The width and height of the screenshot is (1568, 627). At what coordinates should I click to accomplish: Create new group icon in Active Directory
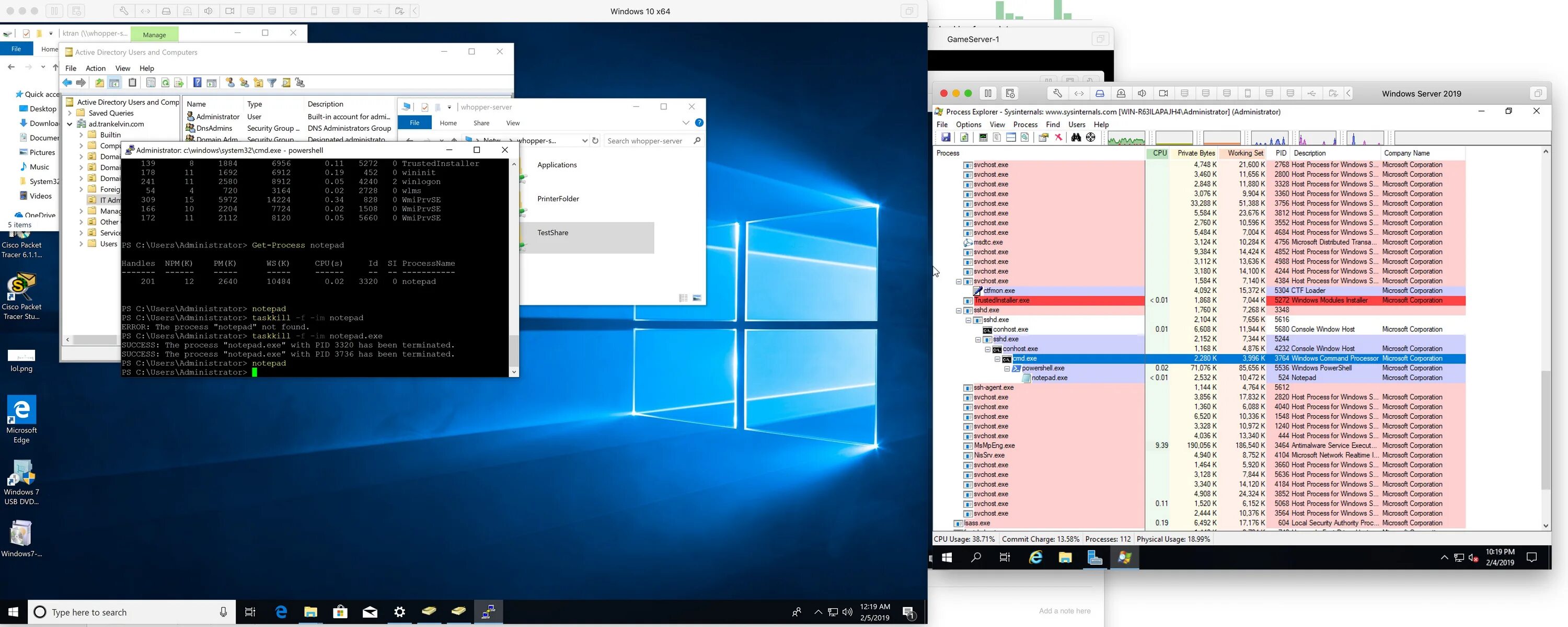pos(244,83)
